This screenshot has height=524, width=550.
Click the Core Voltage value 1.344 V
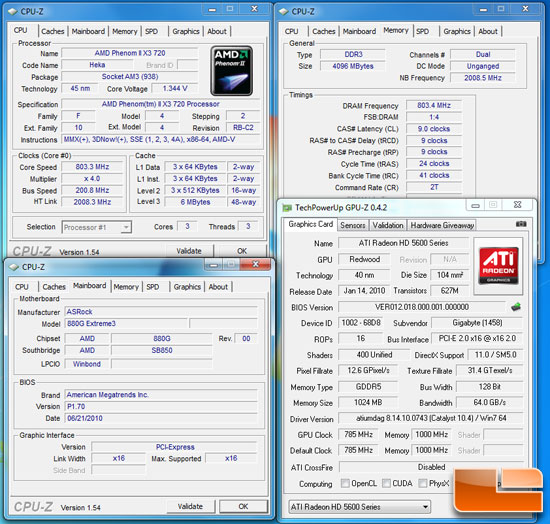(x=175, y=88)
